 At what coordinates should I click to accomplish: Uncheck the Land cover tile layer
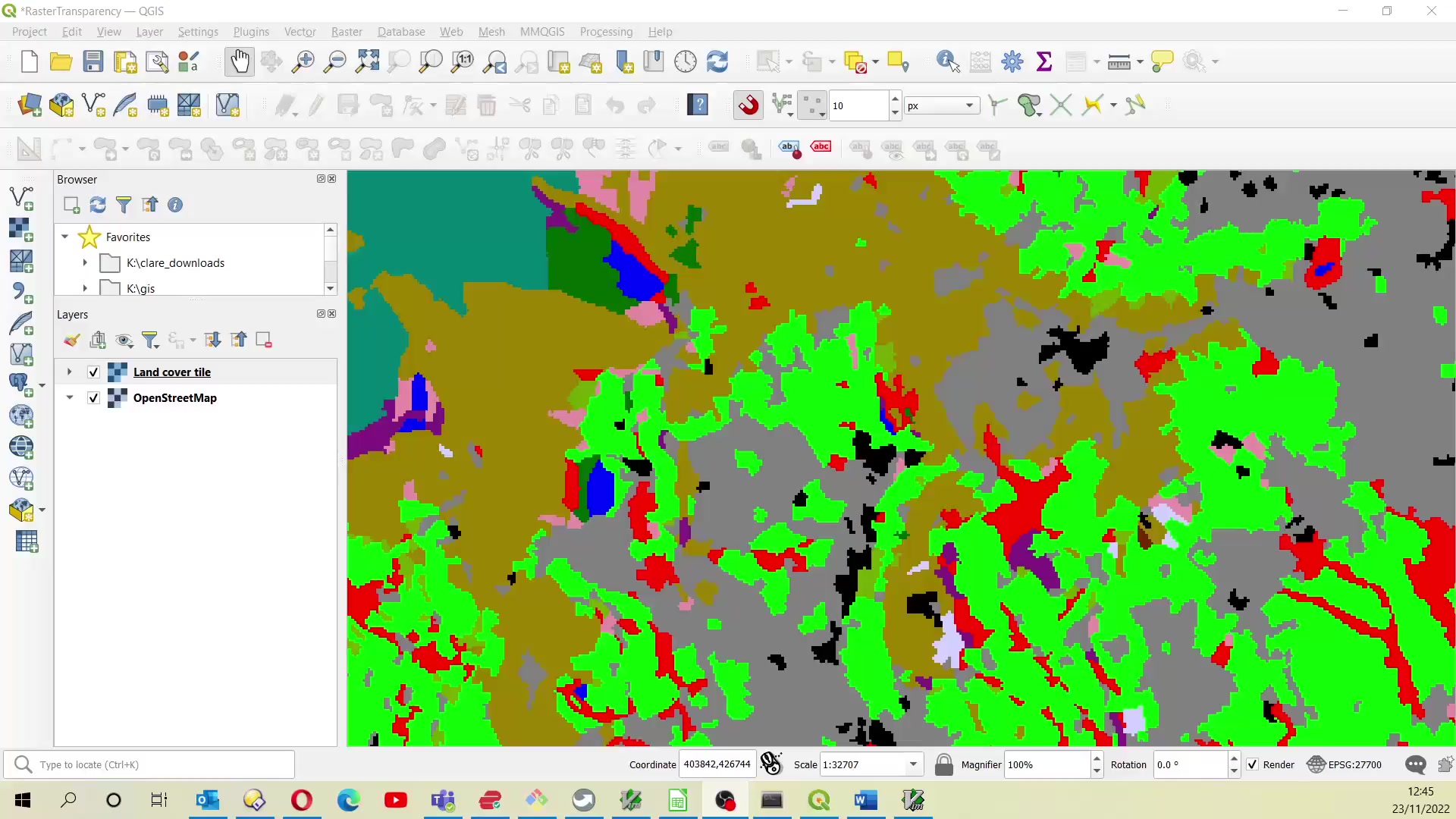tap(93, 372)
